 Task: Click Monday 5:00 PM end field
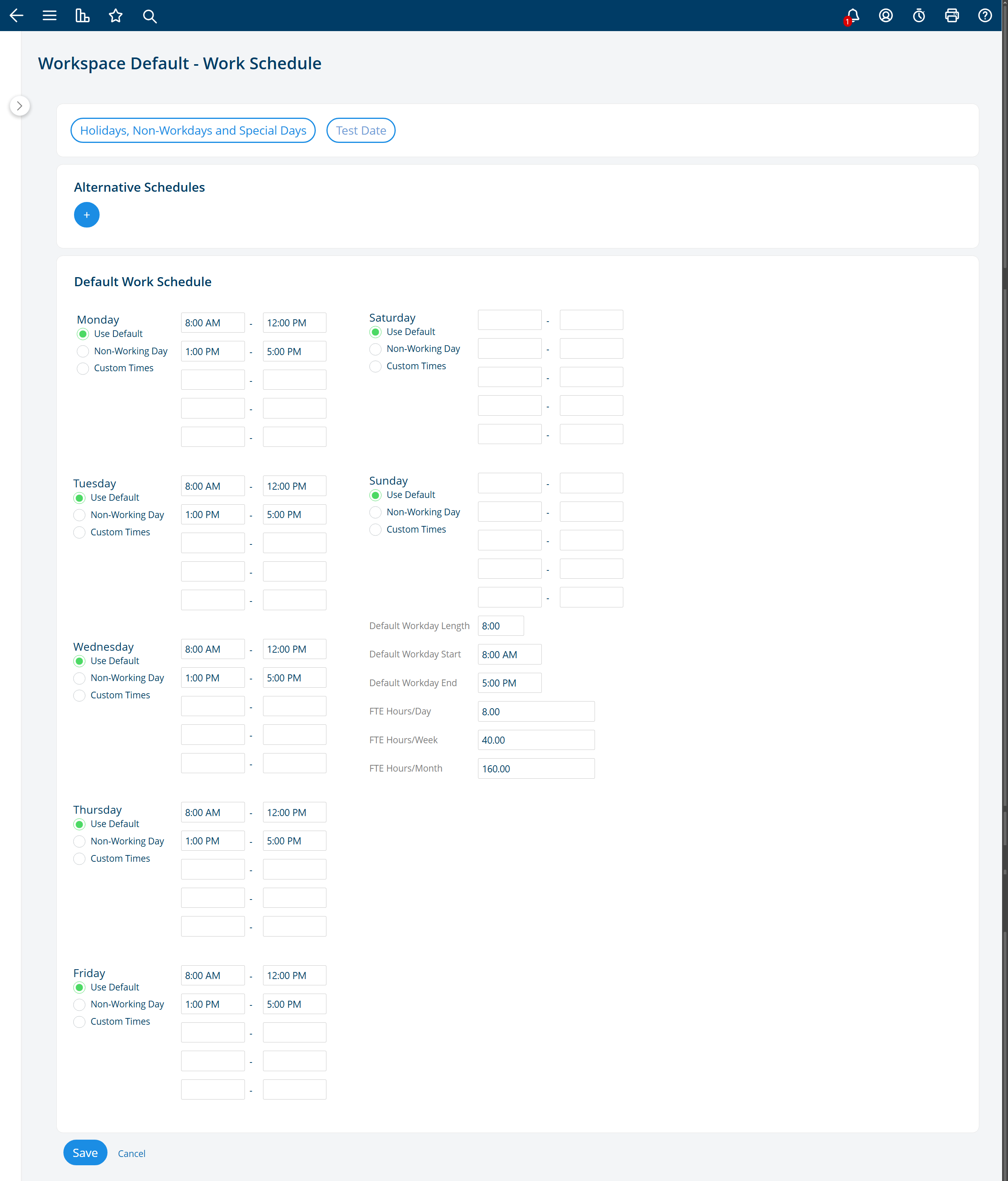(294, 351)
